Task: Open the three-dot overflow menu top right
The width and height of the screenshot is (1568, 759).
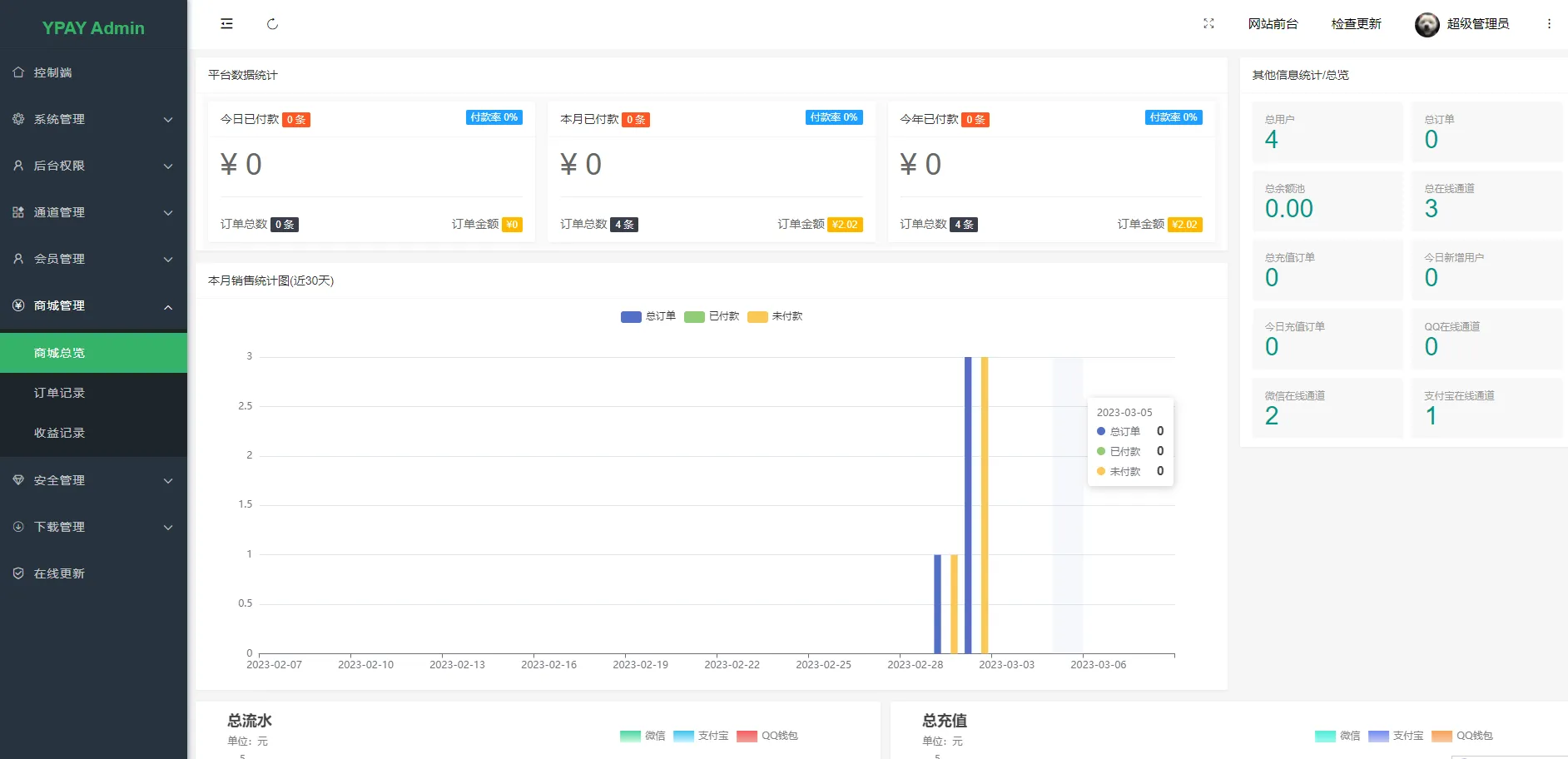Action: pyautogui.click(x=1550, y=23)
